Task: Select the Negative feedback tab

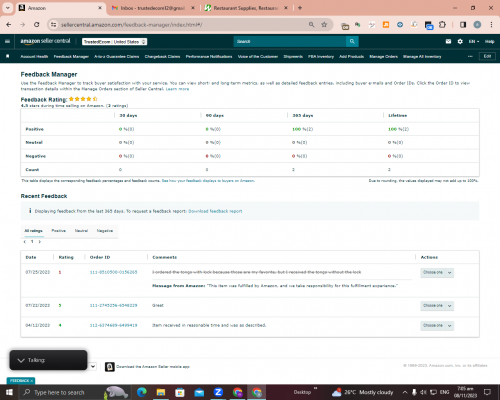Action: click(x=105, y=231)
